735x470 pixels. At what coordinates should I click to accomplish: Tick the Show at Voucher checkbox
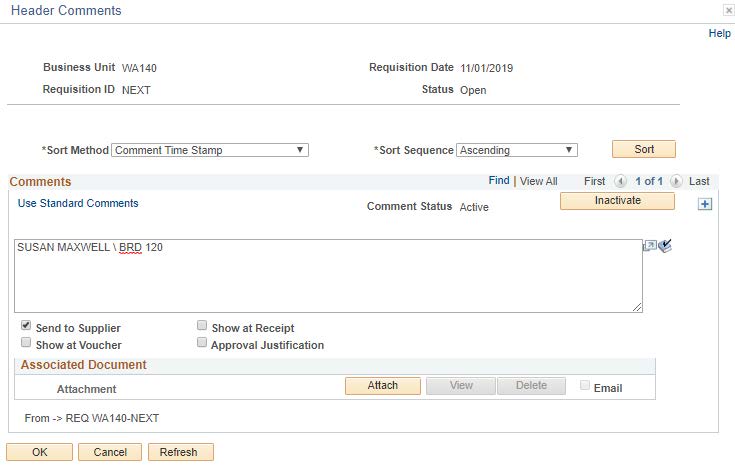pos(26,344)
